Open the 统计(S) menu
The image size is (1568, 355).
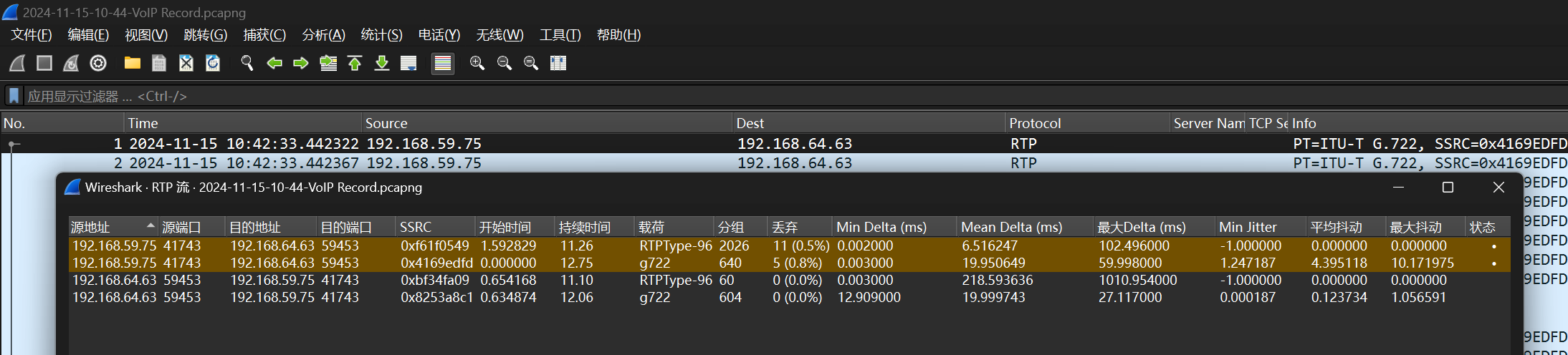(x=381, y=34)
